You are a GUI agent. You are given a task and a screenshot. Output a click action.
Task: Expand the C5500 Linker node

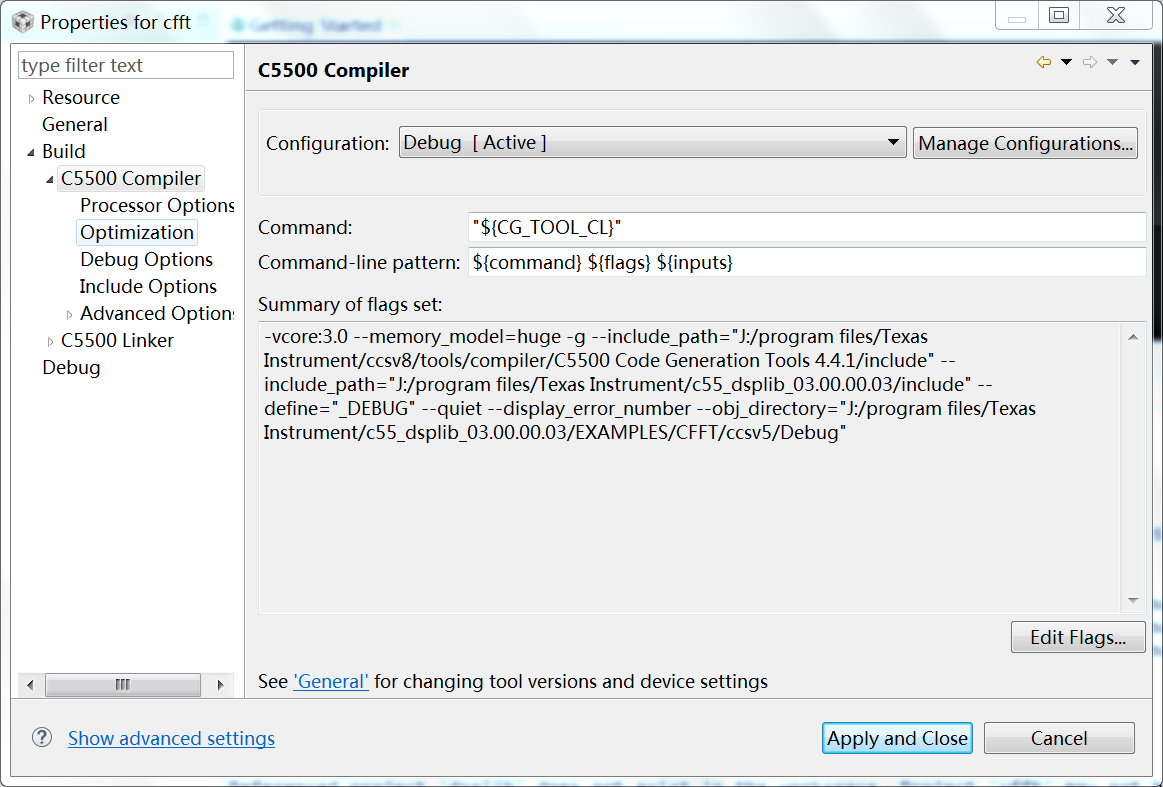click(51, 341)
